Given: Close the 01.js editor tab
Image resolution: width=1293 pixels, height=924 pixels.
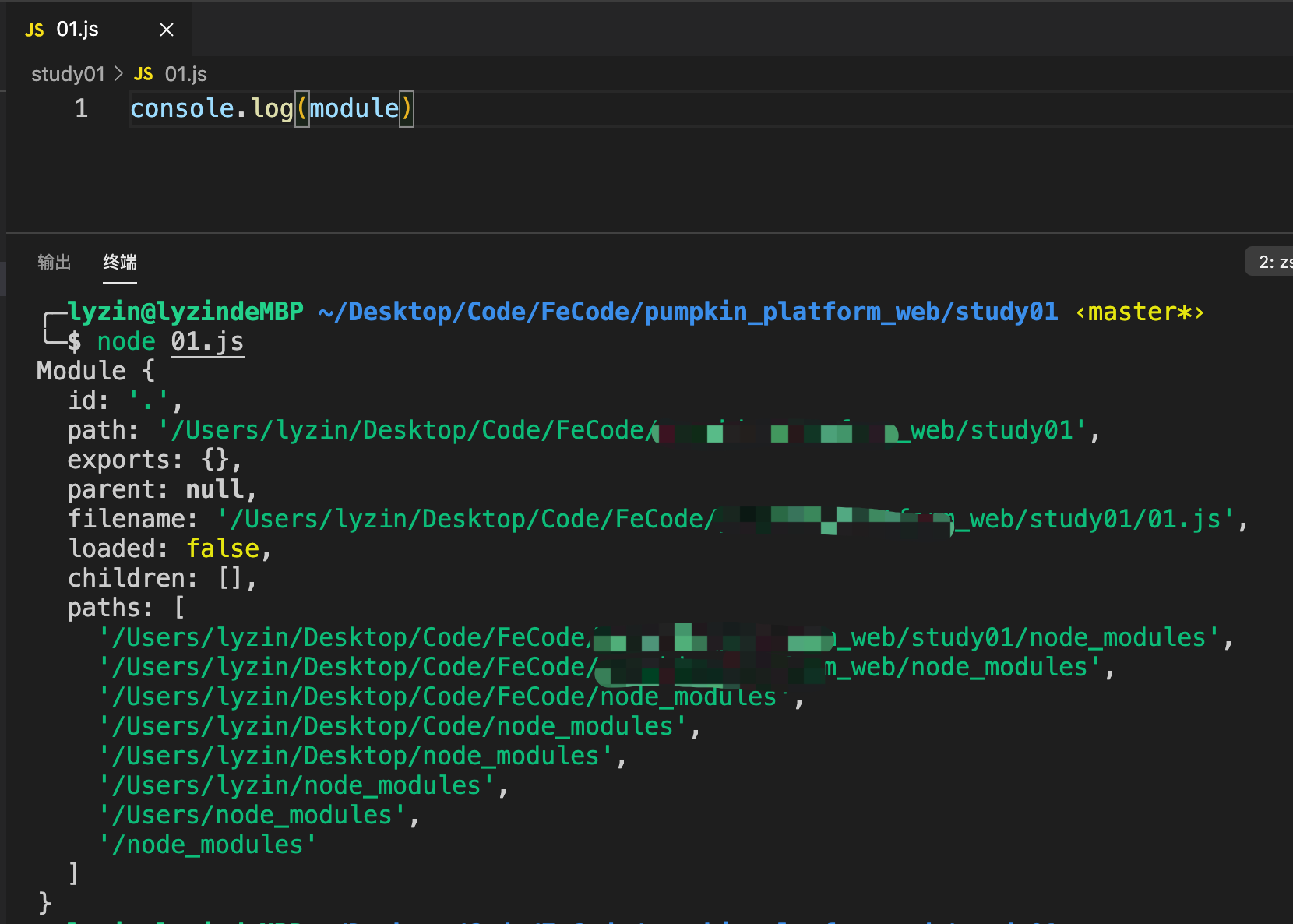Looking at the screenshot, I should click(x=166, y=30).
